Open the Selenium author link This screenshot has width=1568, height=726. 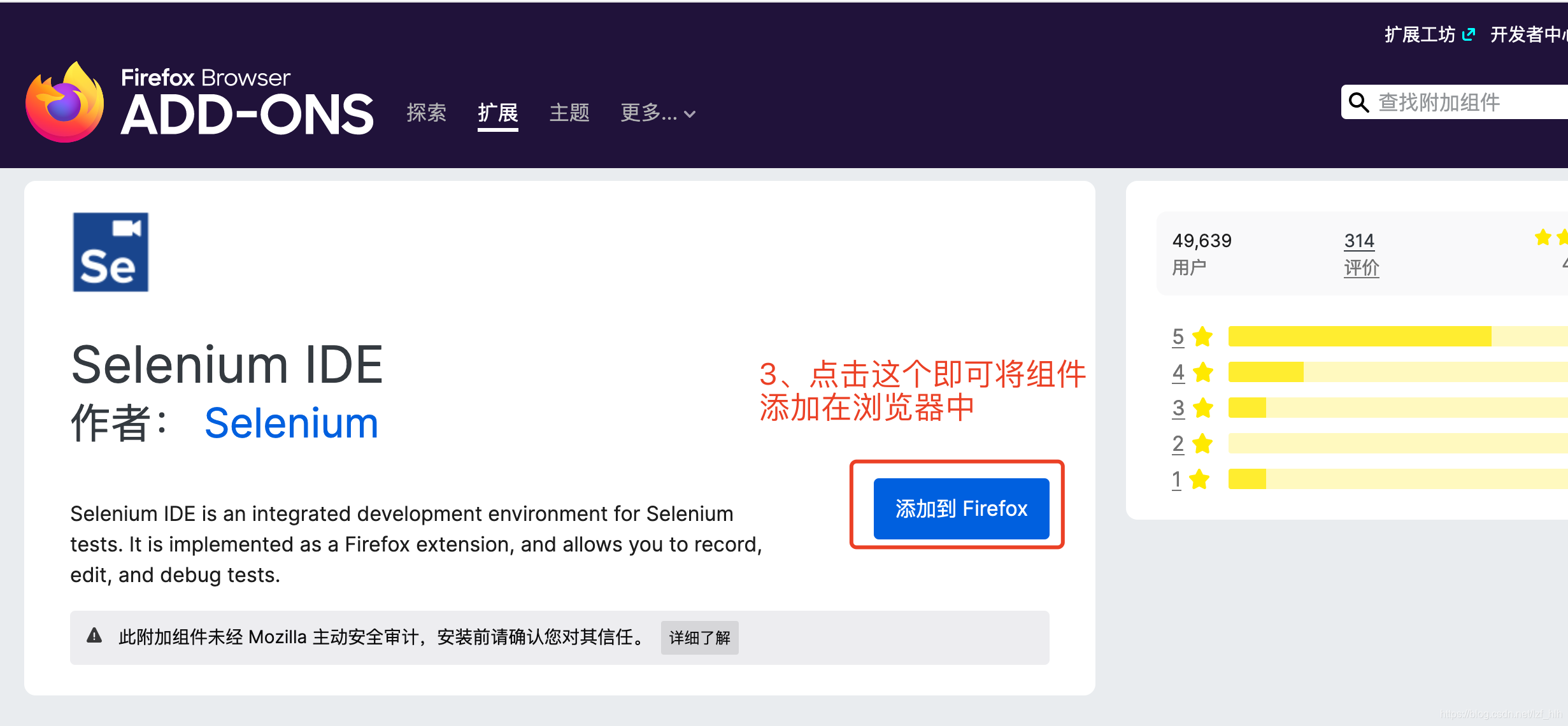[291, 423]
